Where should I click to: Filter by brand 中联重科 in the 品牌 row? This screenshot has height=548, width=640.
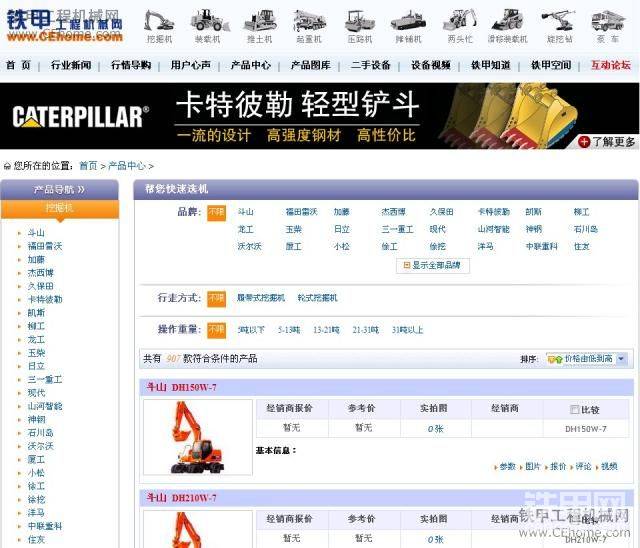coord(542,246)
